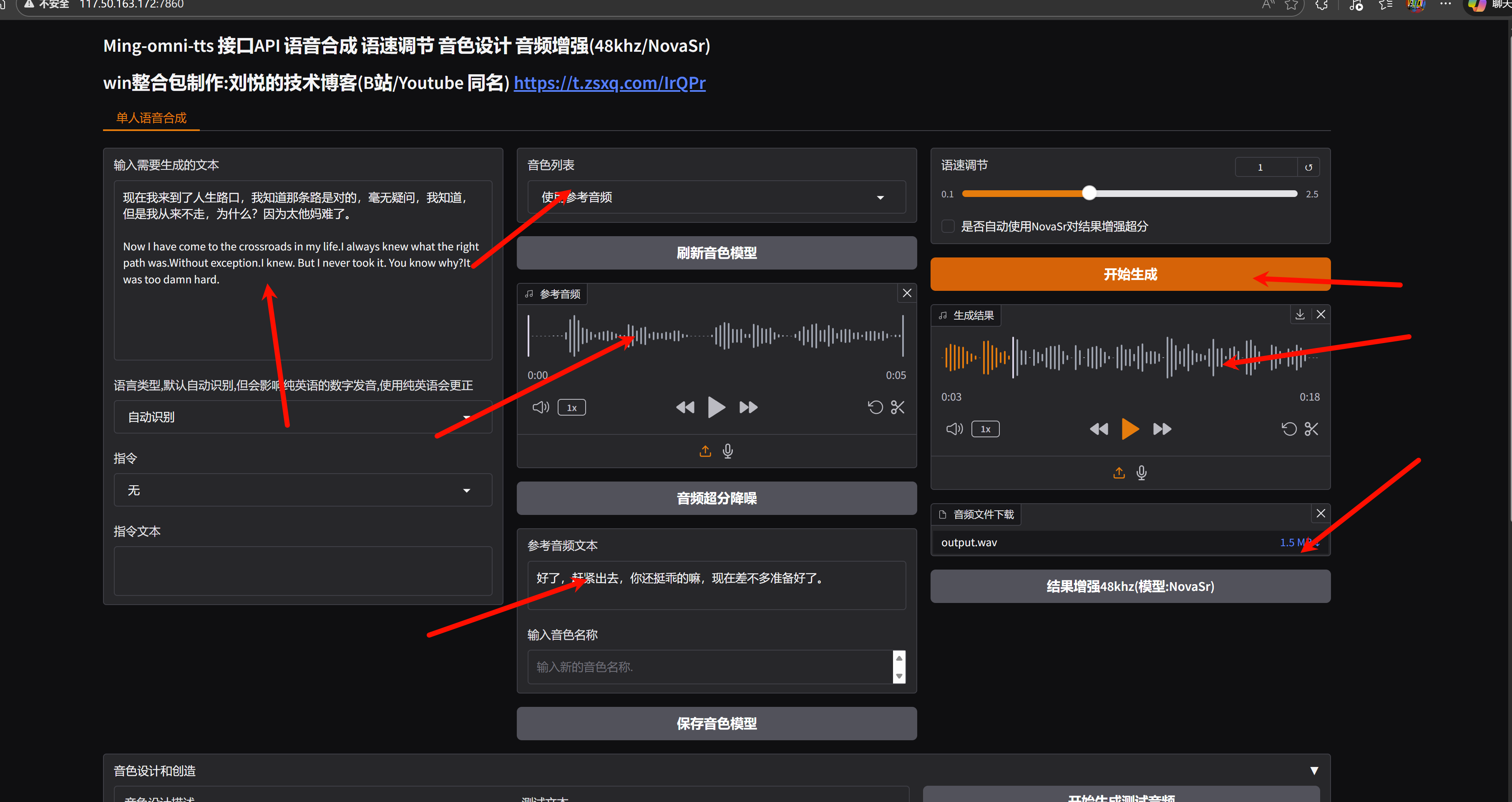The height and width of the screenshot is (802, 1512).
Task: Collapse the 音色设计和创造 section
Action: point(1313,770)
